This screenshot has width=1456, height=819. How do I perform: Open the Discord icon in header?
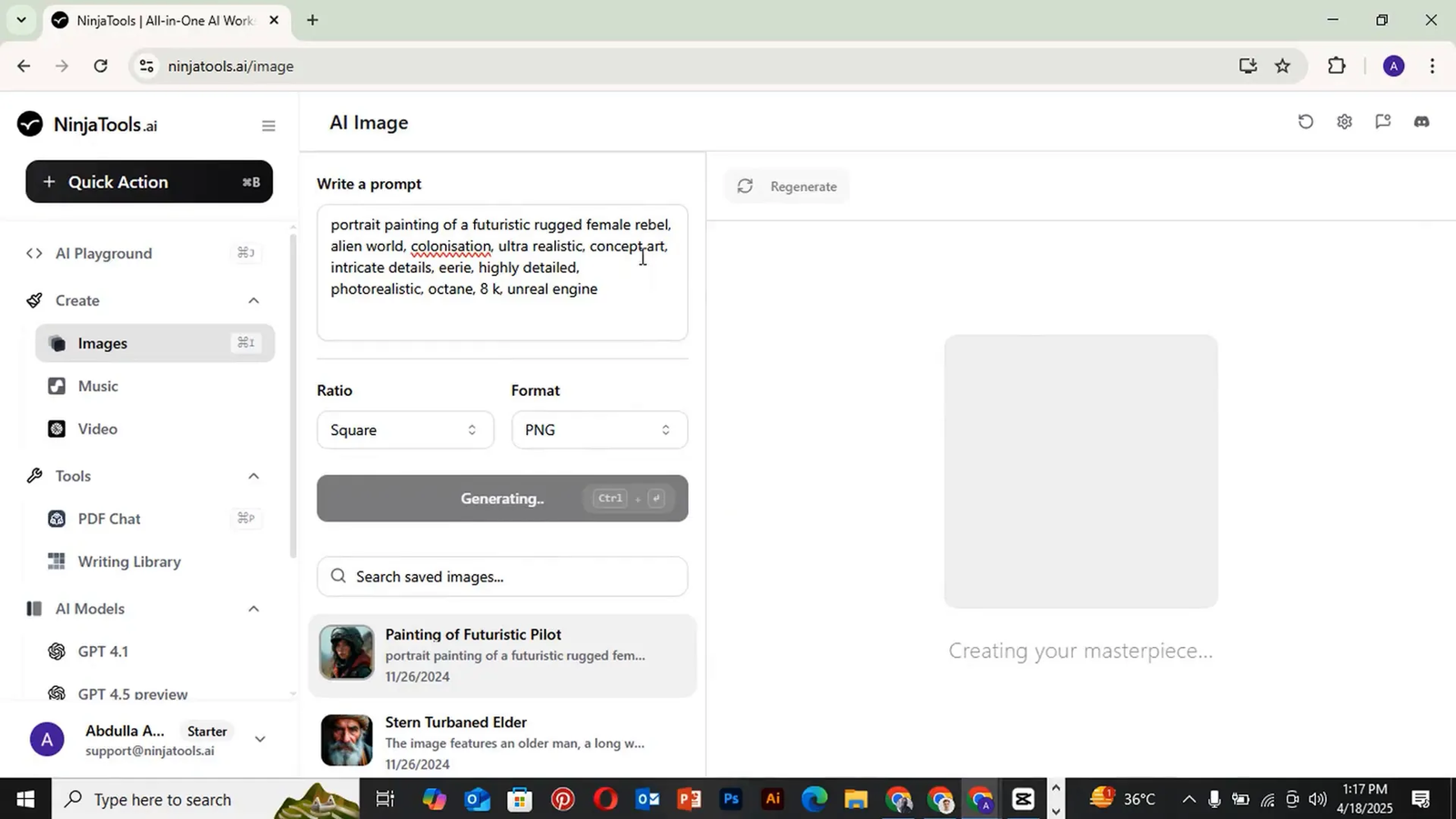pos(1421,122)
